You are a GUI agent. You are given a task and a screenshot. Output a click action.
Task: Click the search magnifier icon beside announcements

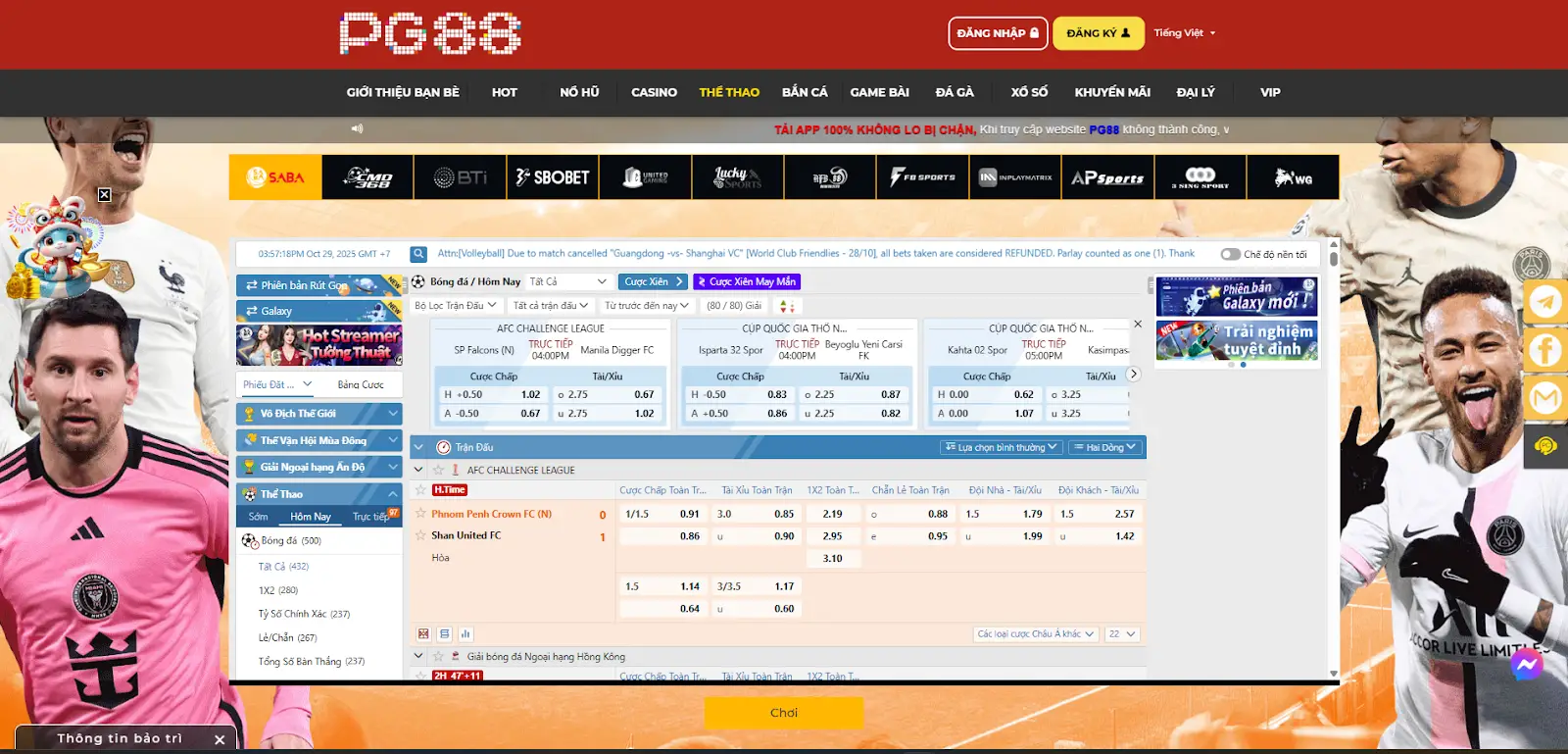pos(418,254)
